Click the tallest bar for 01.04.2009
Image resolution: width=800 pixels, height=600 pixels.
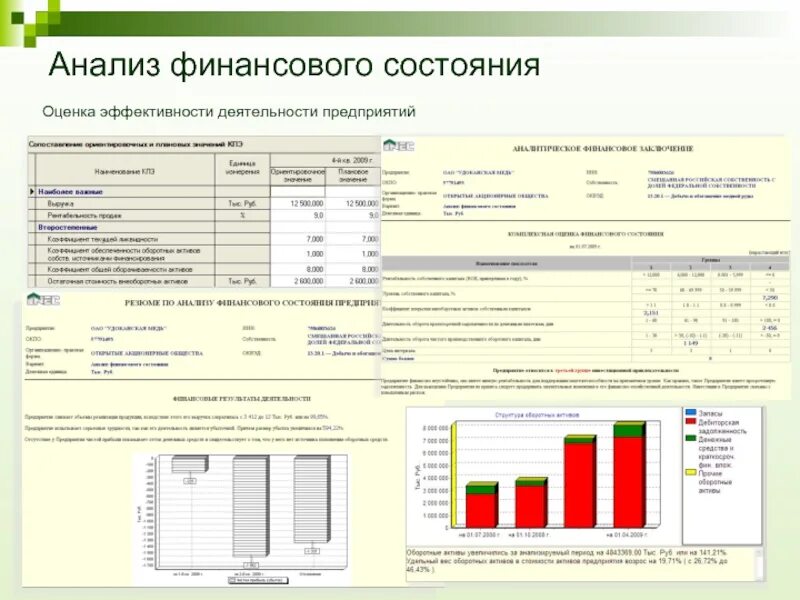pos(629,475)
